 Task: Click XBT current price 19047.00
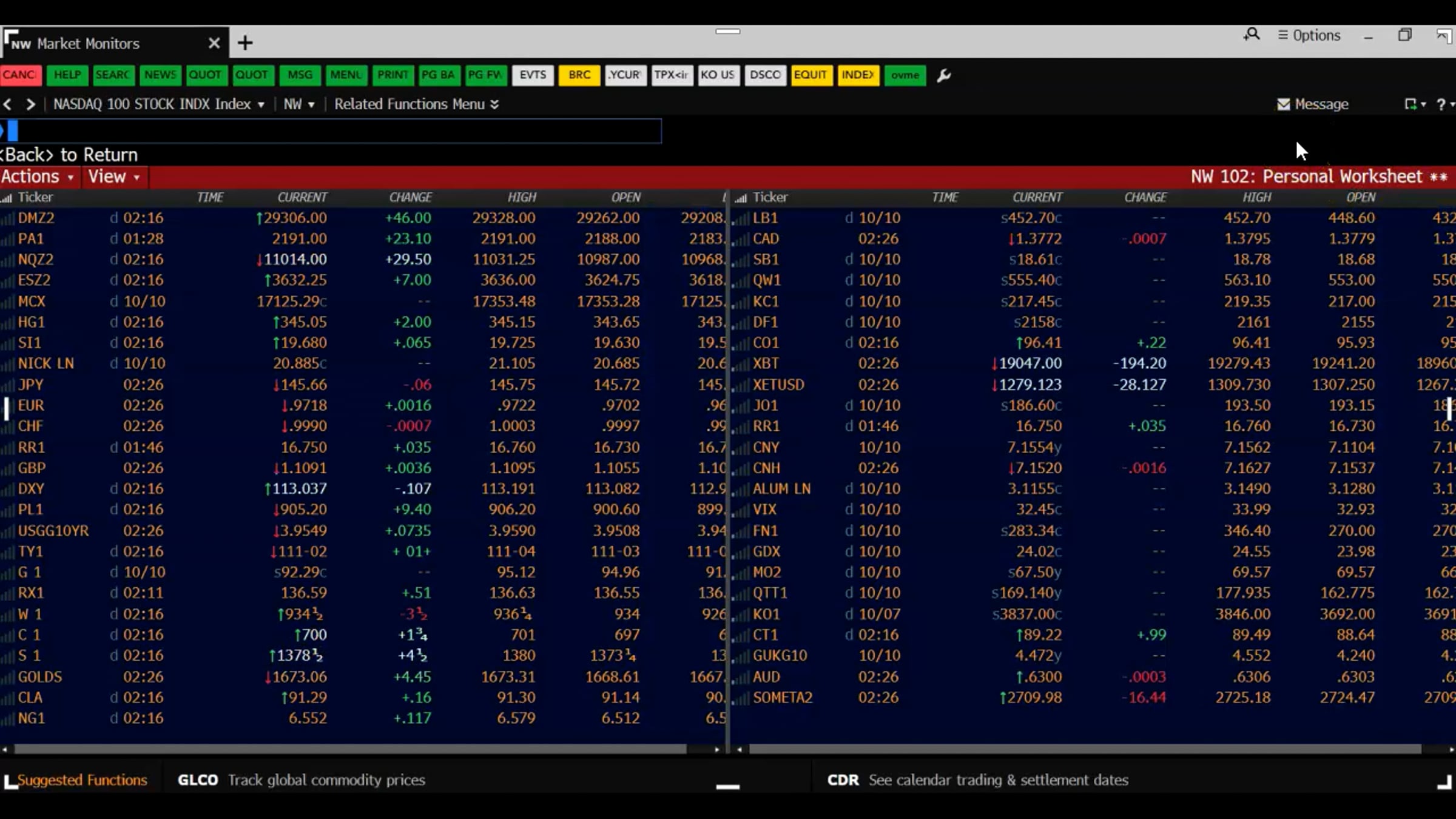[1026, 363]
